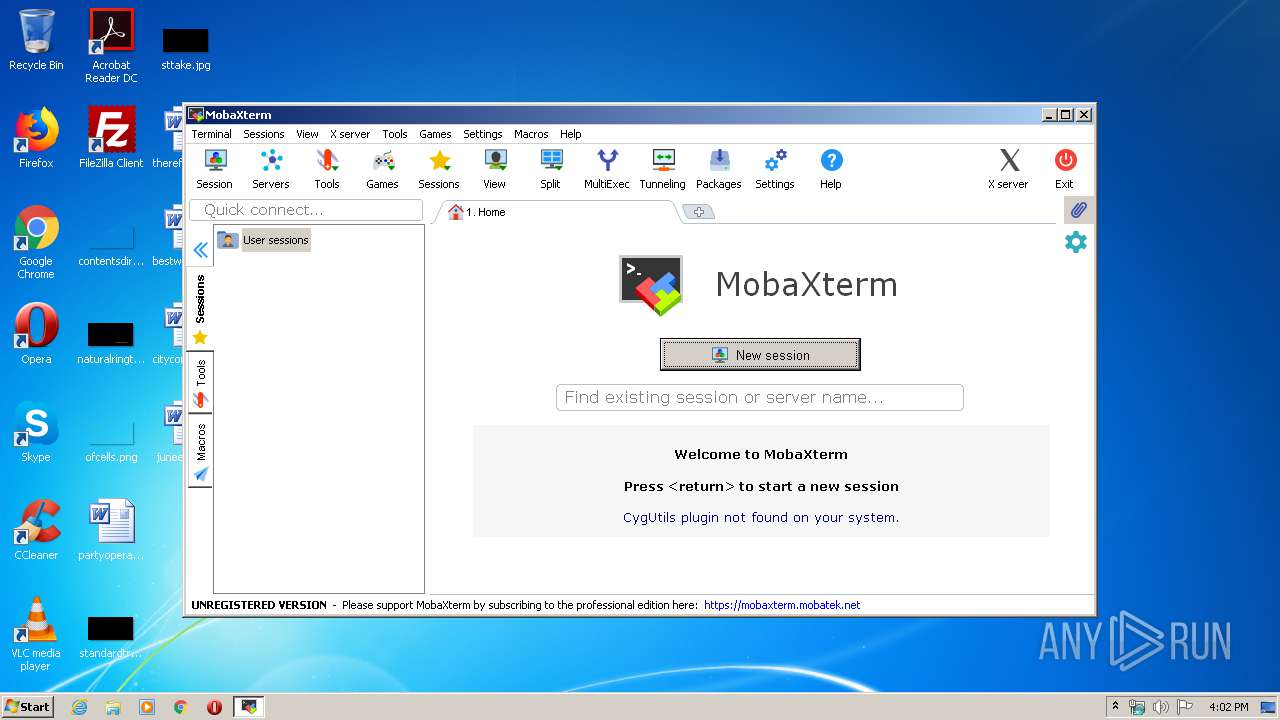Open Opera from the taskbar
This screenshot has width=1280, height=720.
click(x=214, y=707)
